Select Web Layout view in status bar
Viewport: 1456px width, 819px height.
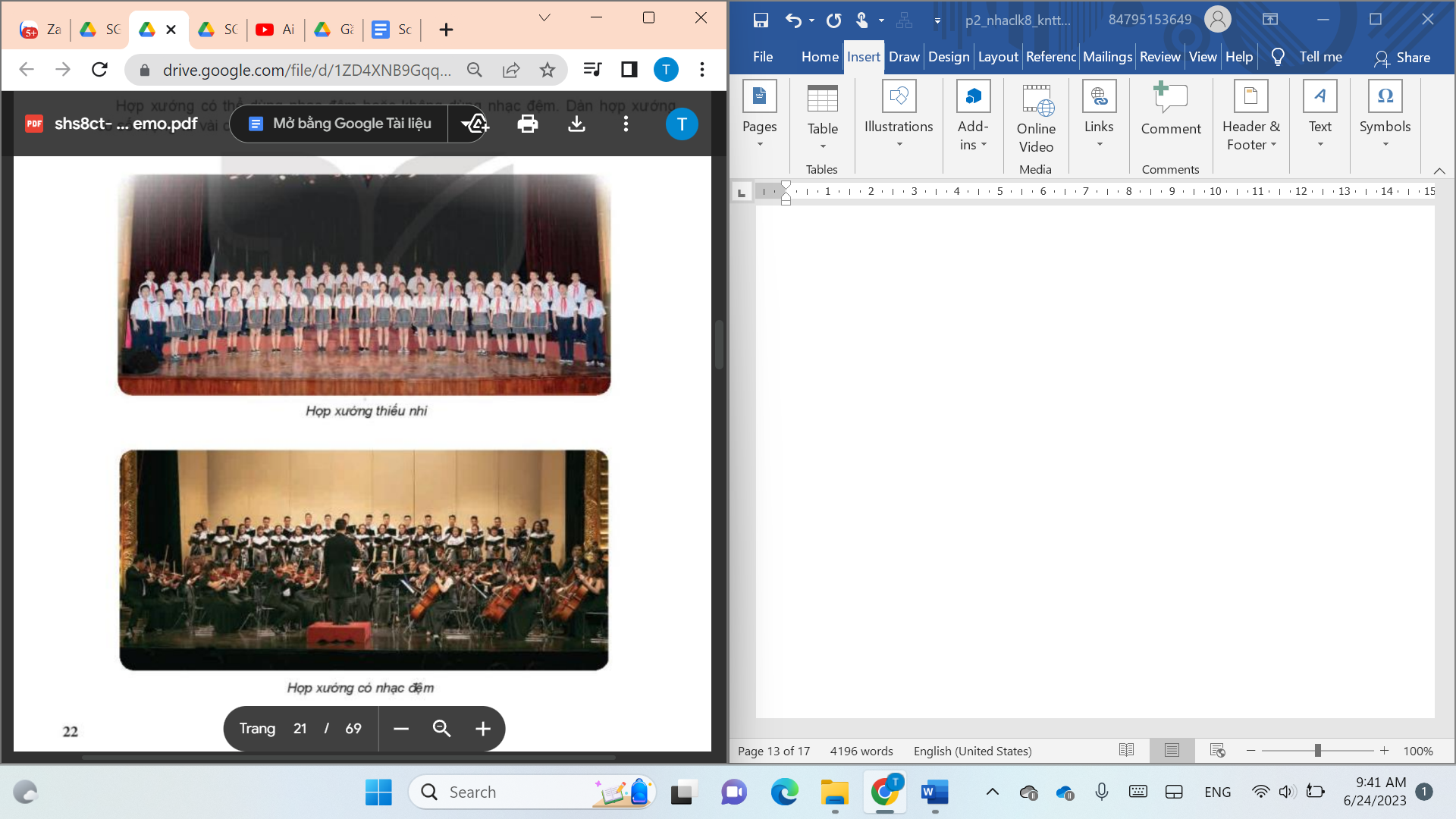click(1218, 750)
